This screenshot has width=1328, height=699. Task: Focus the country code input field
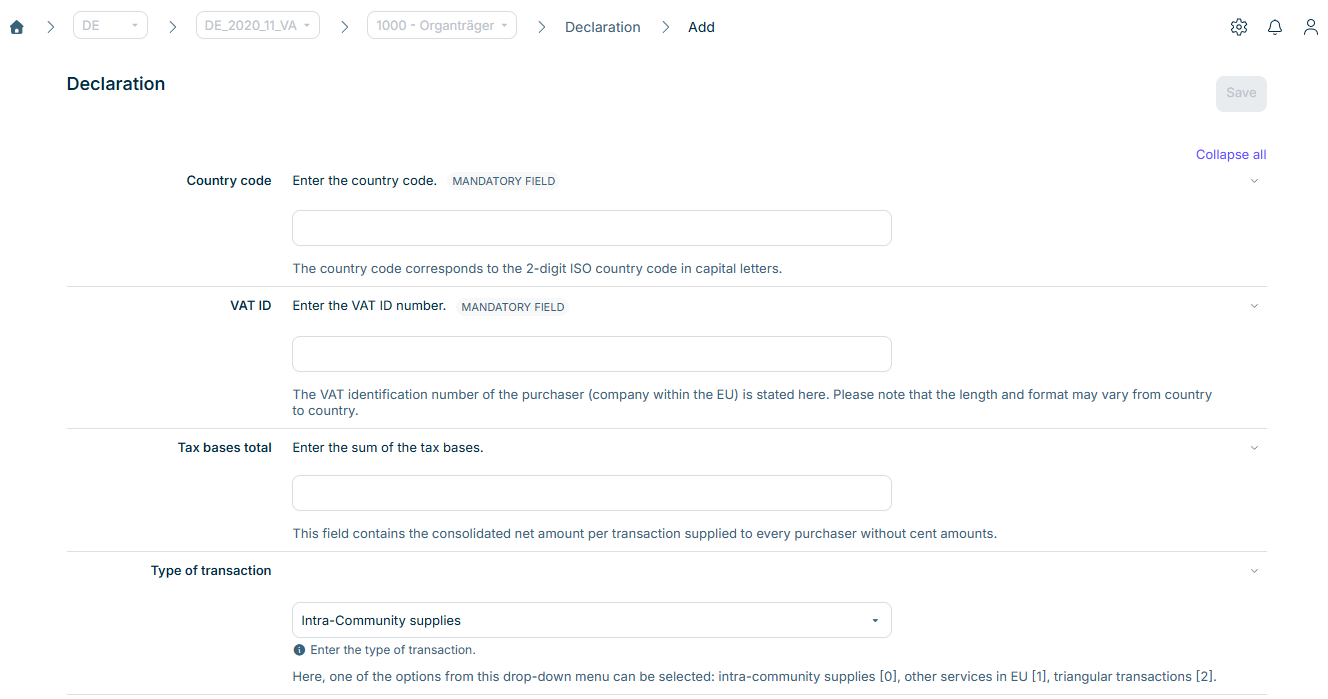pyautogui.click(x=591, y=228)
